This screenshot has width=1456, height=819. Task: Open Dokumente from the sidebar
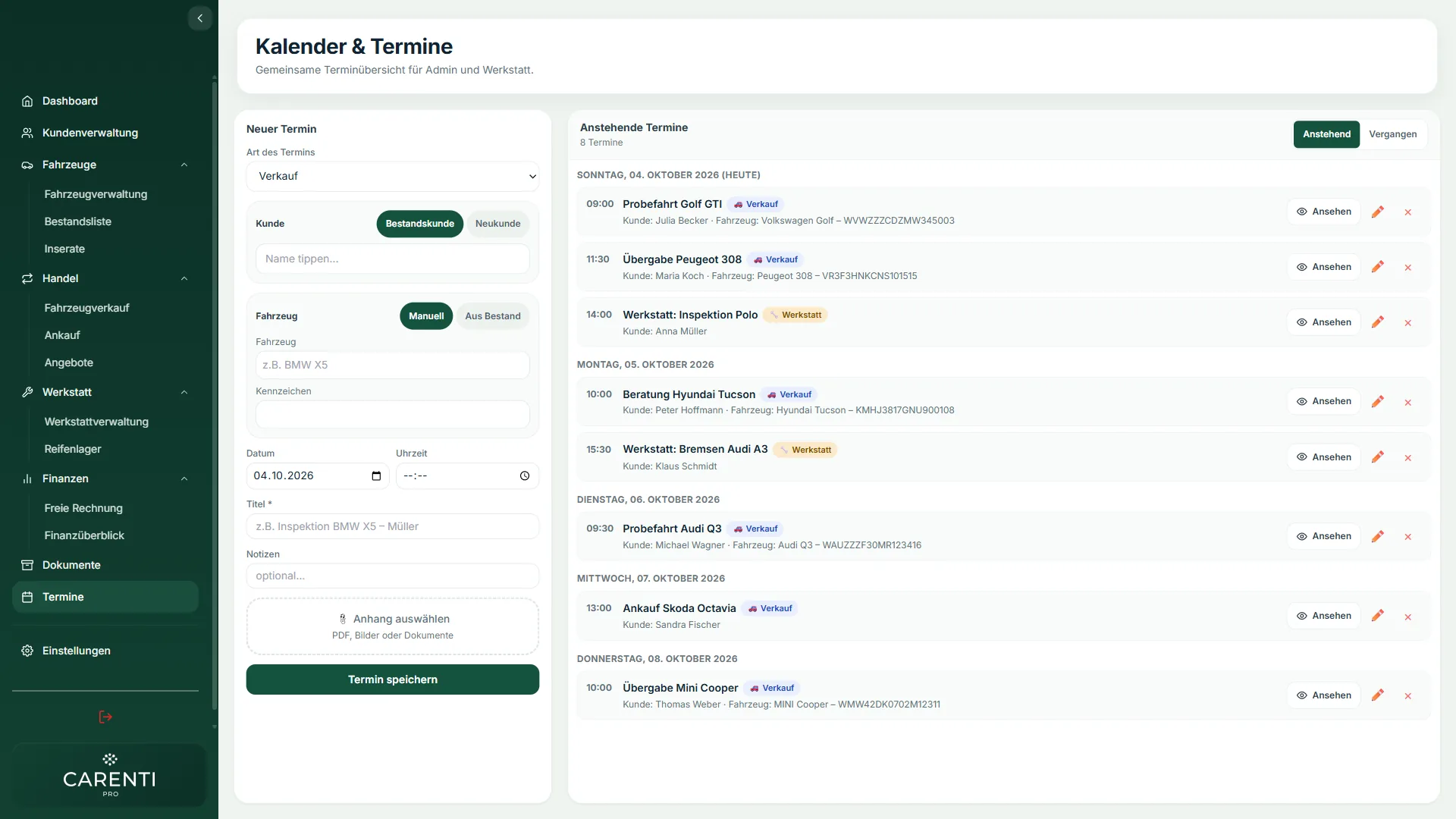(105, 565)
